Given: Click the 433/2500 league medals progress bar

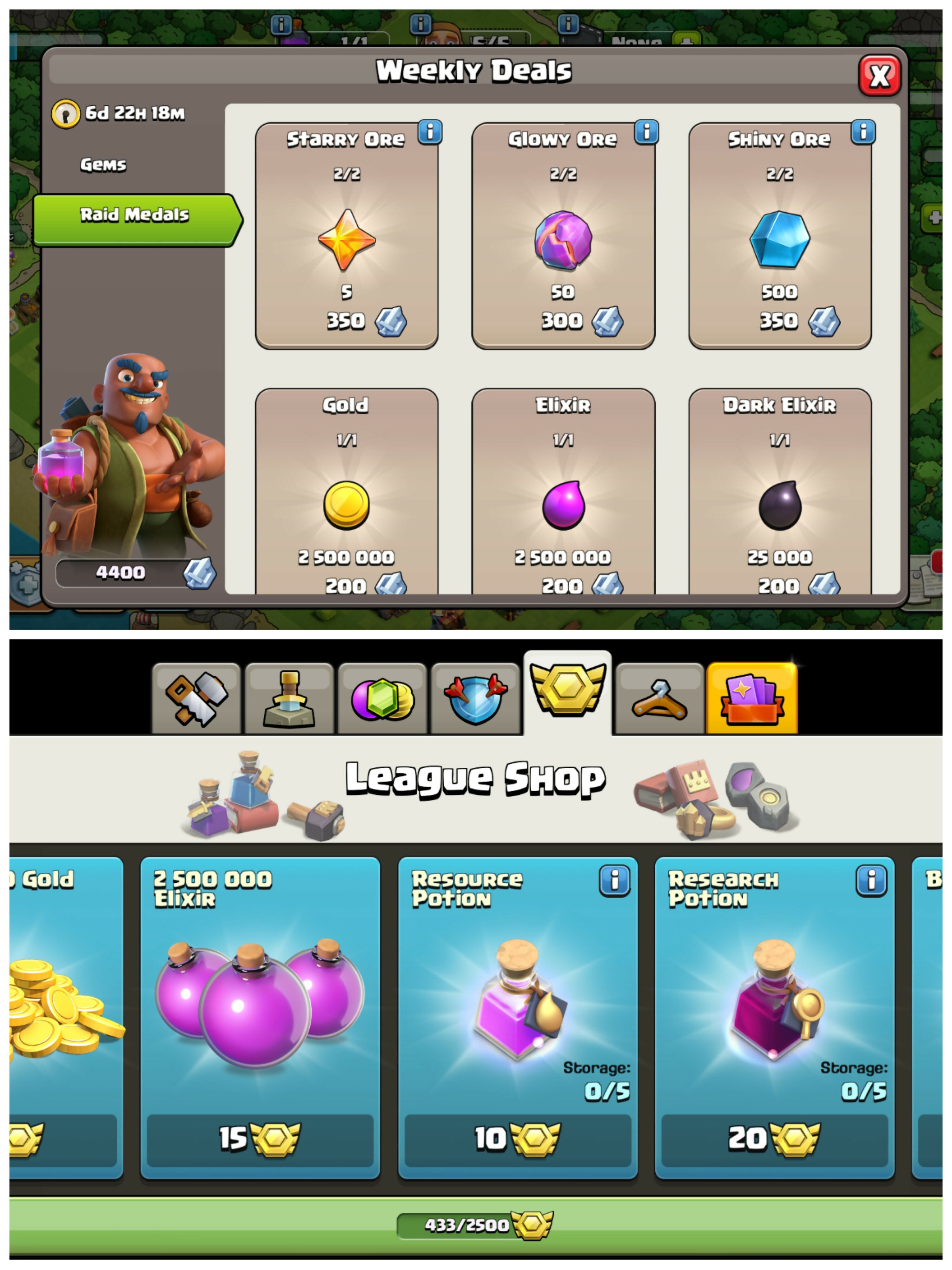Looking at the screenshot, I should (x=475, y=1225).
